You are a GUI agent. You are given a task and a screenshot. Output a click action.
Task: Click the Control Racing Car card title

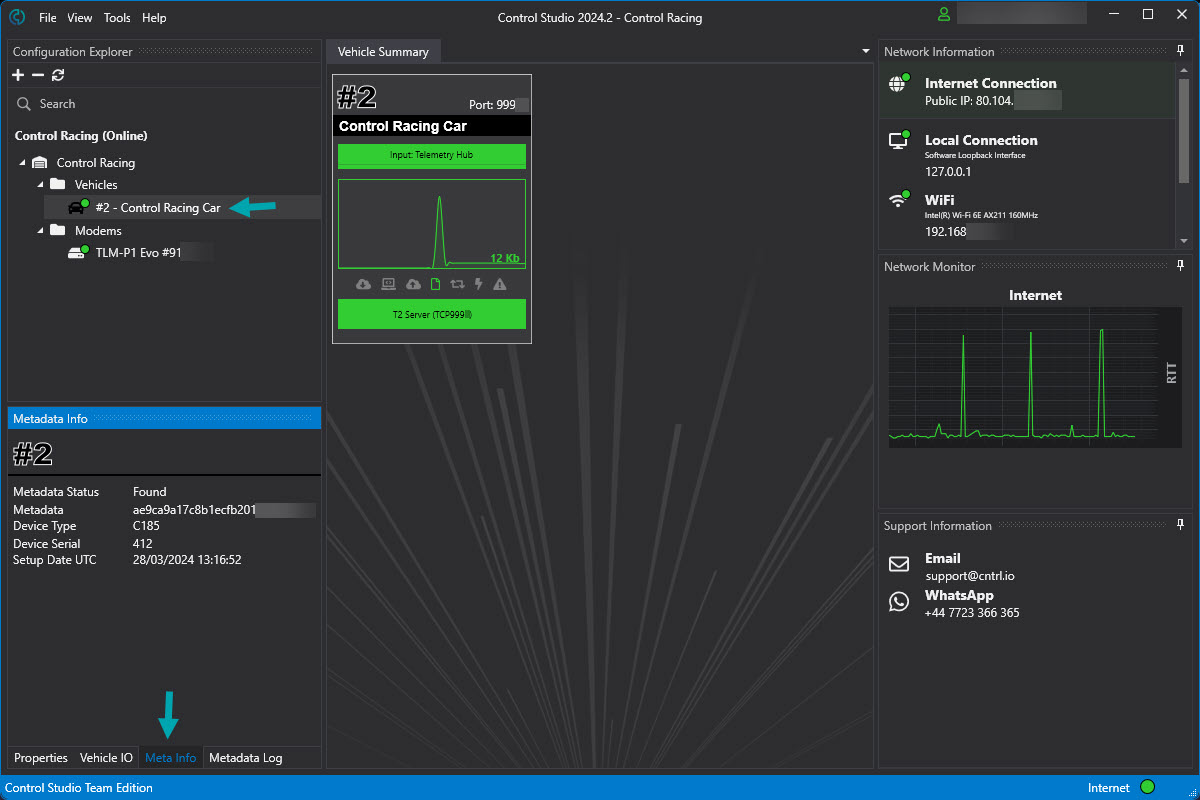coord(403,126)
